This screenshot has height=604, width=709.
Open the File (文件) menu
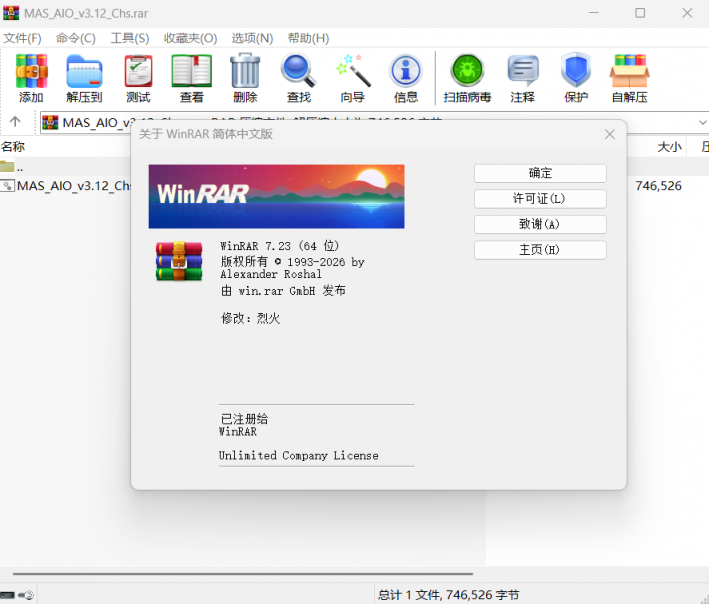pos(22,38)
